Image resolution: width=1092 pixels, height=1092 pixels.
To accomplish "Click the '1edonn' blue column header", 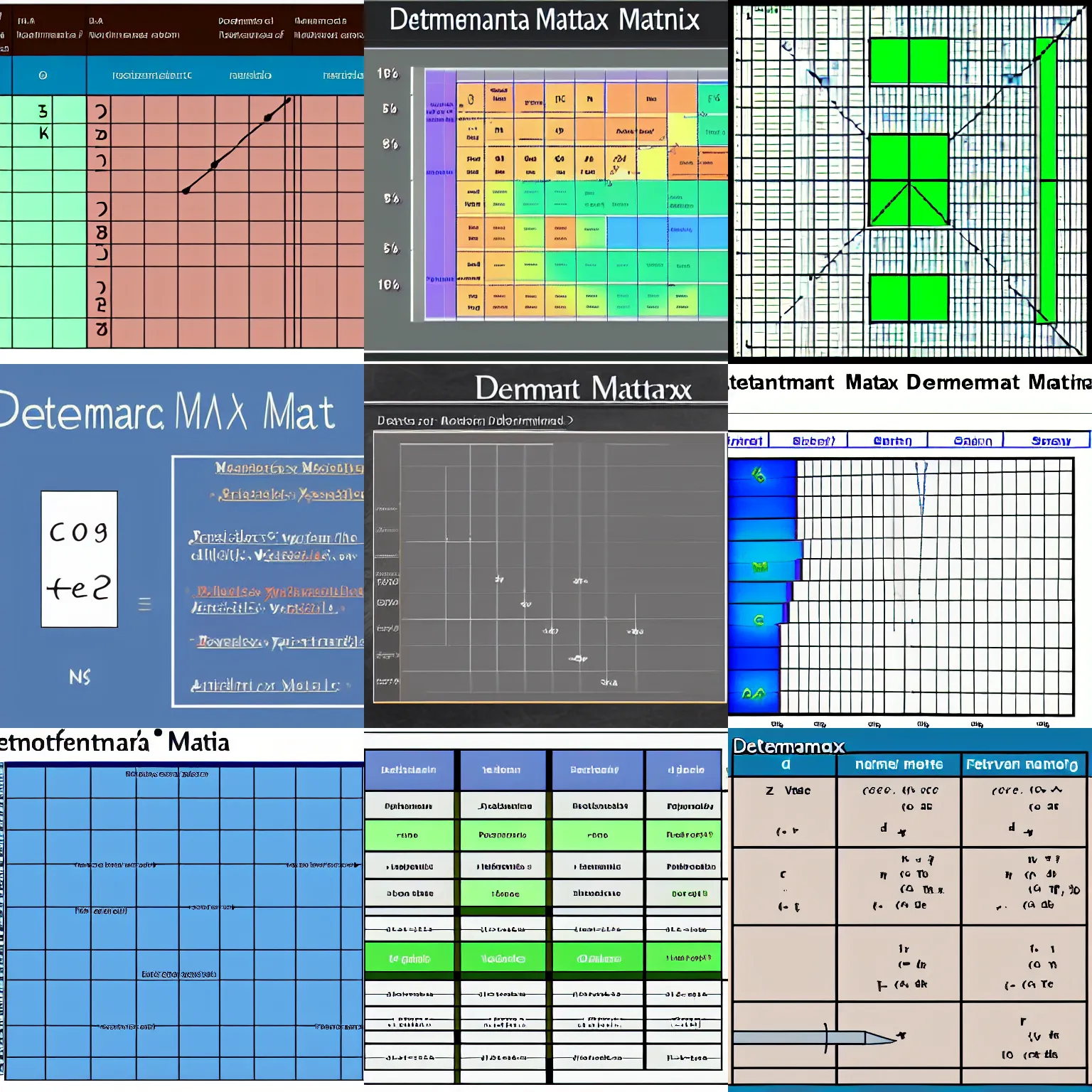I will pos(503,770).
